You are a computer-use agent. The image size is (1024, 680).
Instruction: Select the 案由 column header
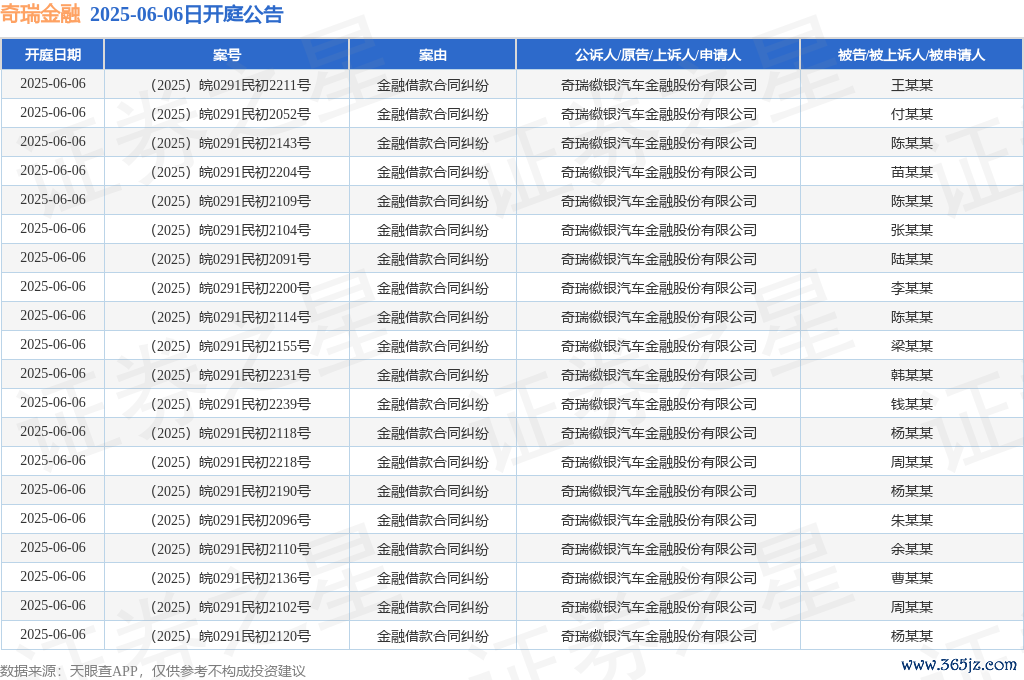[x=432, y=55]
